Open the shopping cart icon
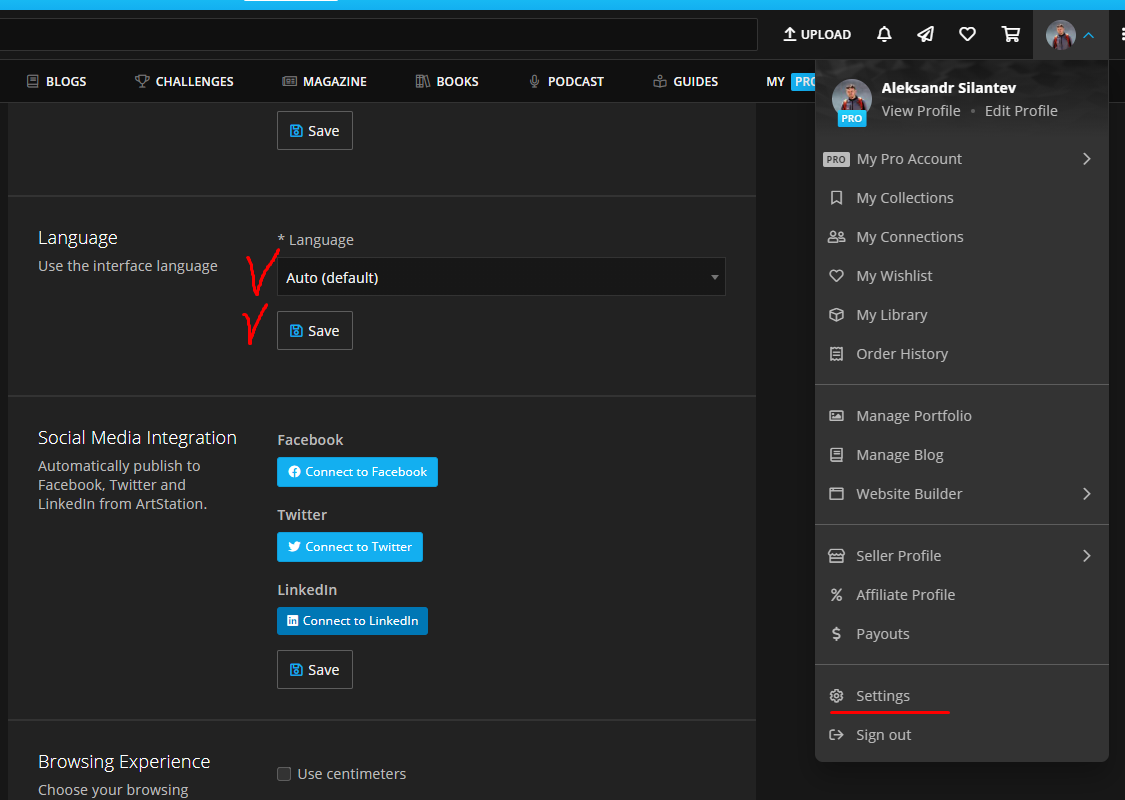This screenshot has width=1125, height=800. pyautogui.click(x=1011, y=34)
